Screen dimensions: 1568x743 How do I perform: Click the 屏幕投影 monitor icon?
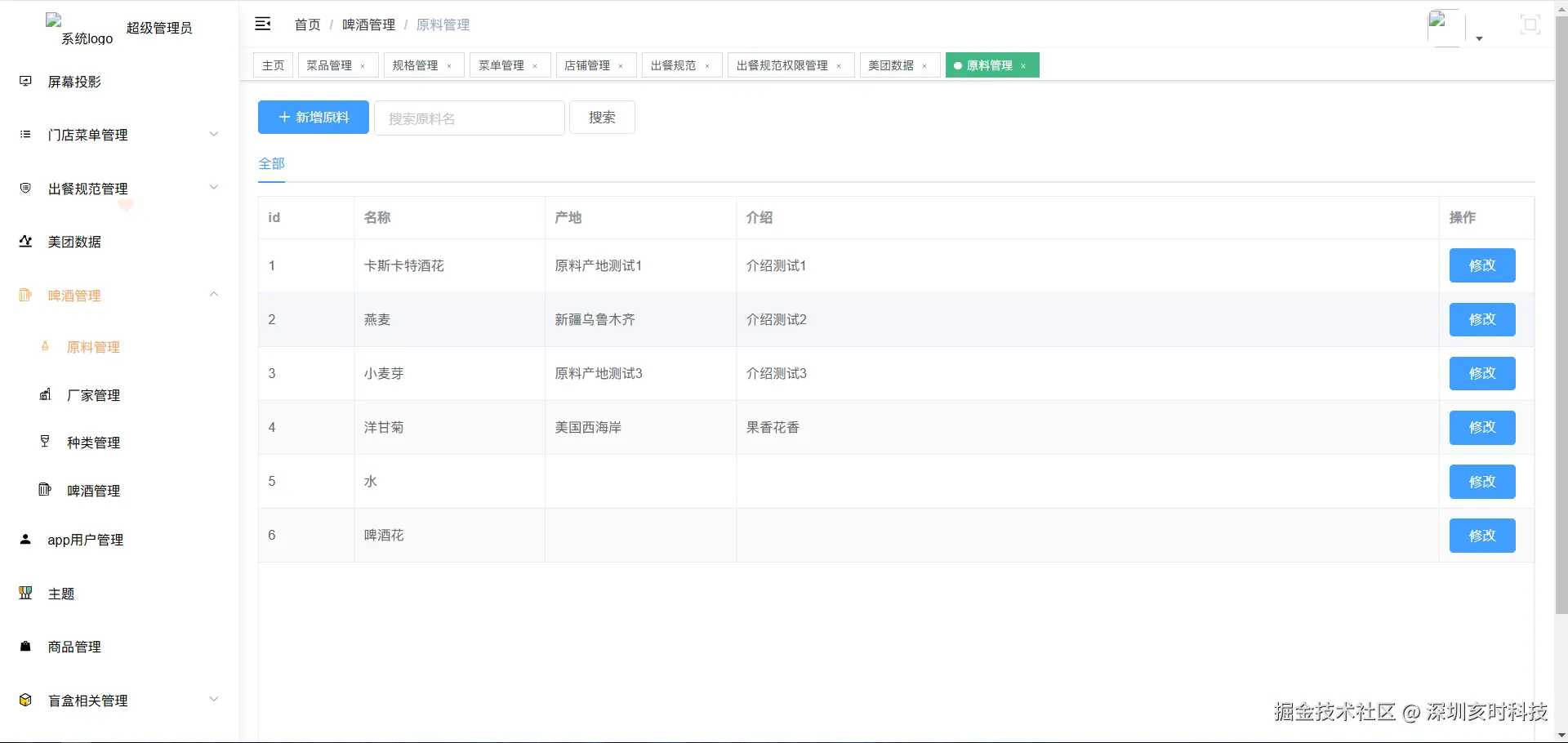tap(25, 81)
